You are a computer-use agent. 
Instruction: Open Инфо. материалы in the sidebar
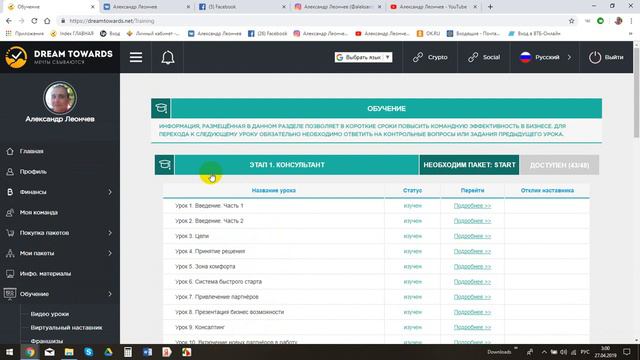[45, 273]
